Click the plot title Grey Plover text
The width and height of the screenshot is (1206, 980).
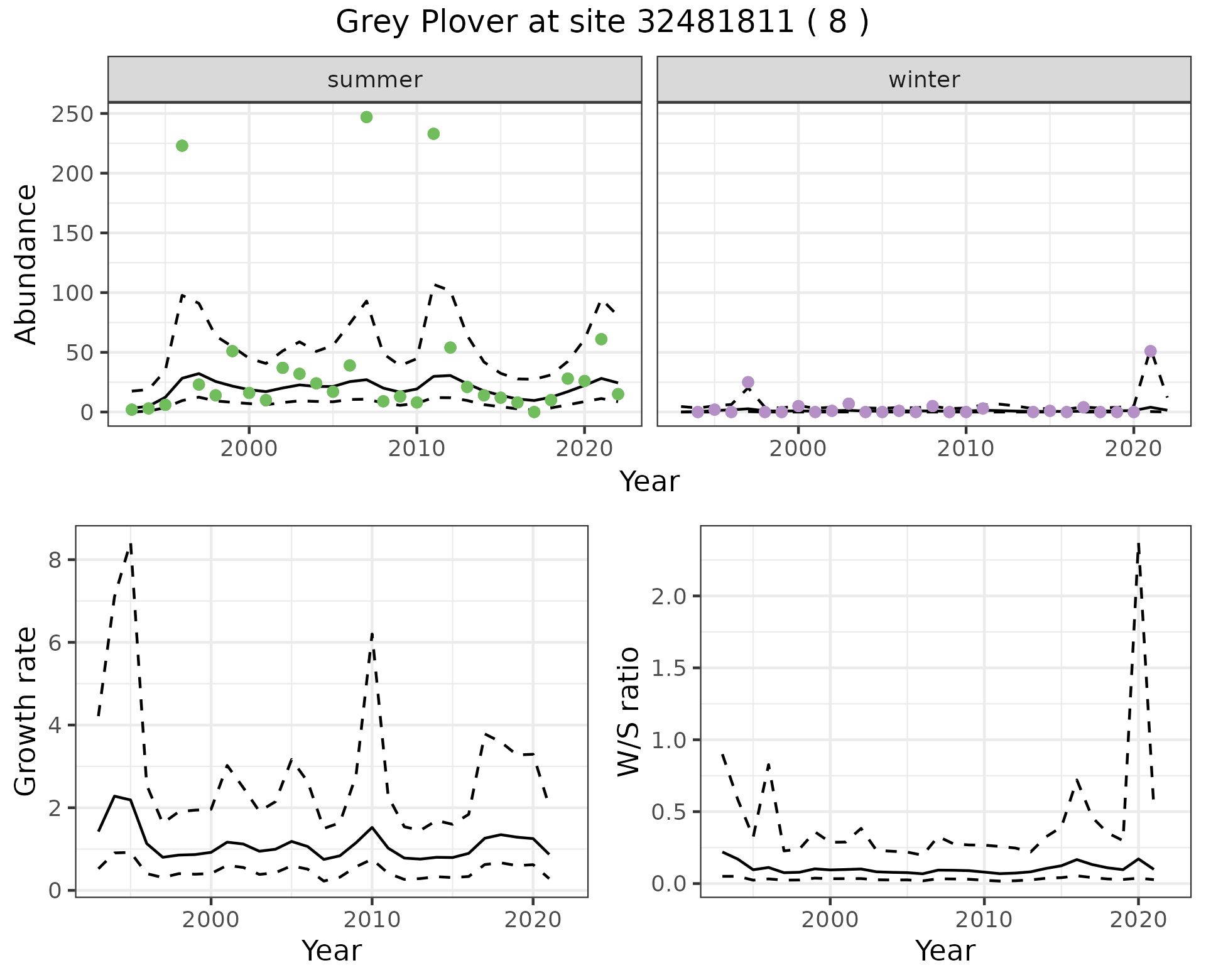coord(602,23)
